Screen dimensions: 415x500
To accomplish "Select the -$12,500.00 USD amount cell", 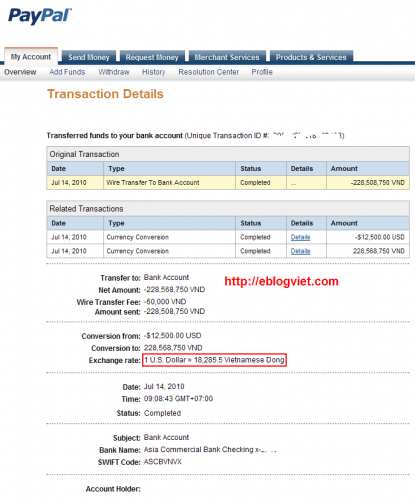I will [x=368, y=237].
